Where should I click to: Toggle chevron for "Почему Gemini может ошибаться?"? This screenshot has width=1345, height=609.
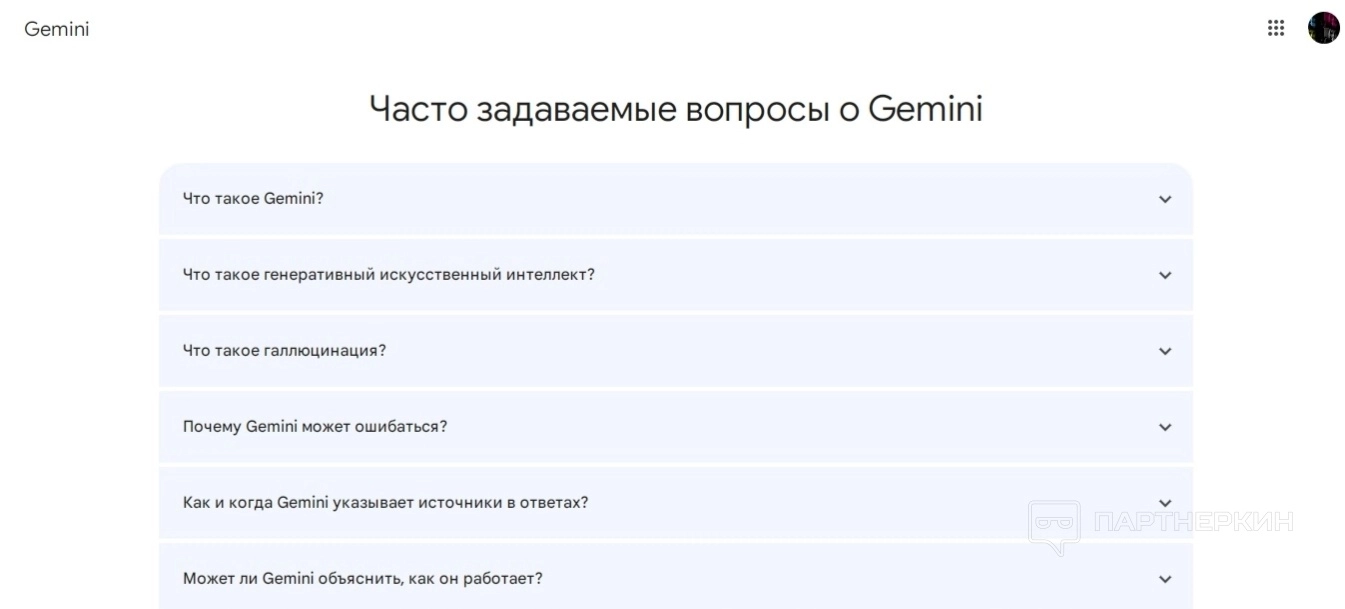[1164, 427]
